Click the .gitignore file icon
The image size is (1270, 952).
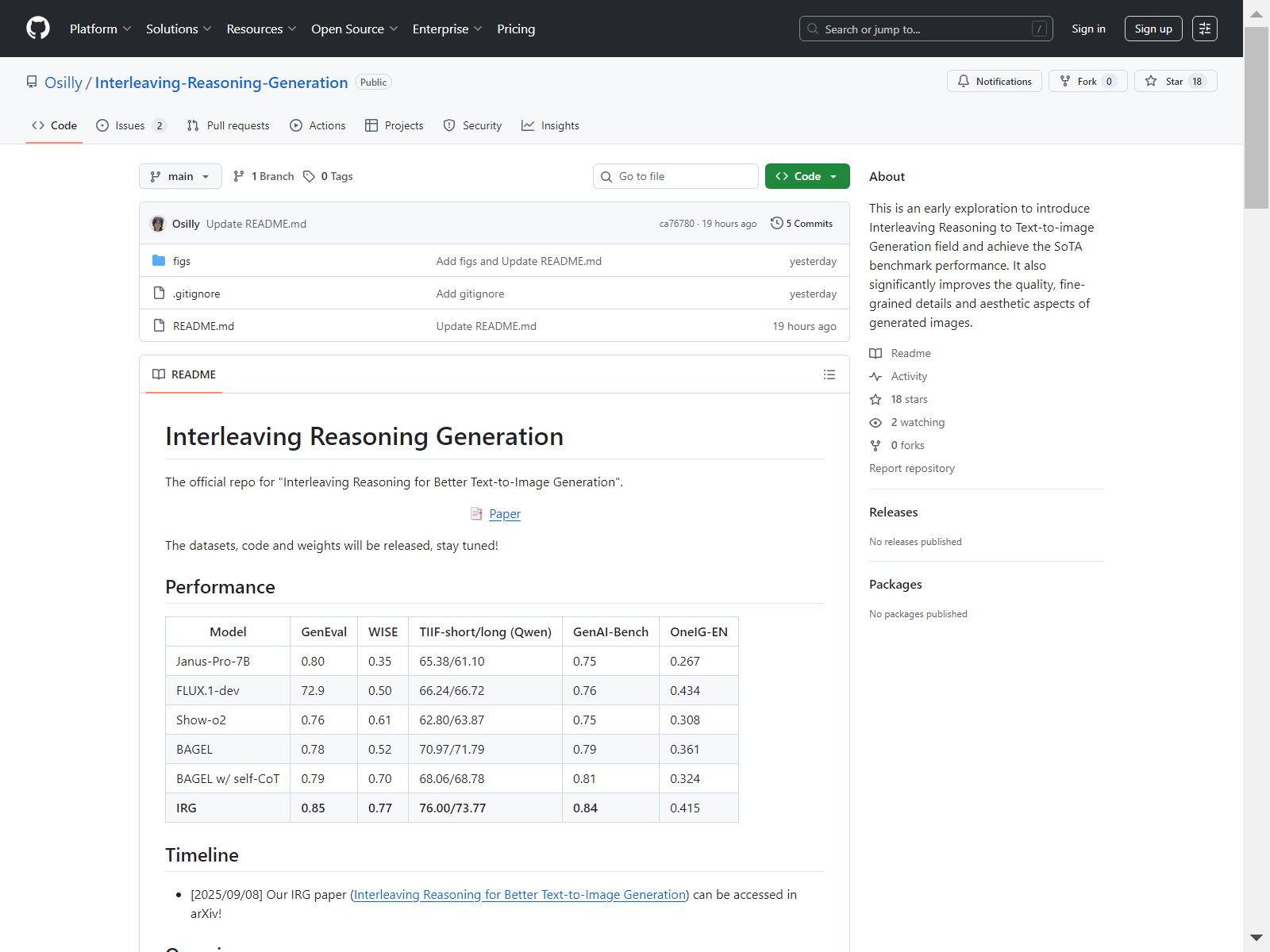(159, 294)
